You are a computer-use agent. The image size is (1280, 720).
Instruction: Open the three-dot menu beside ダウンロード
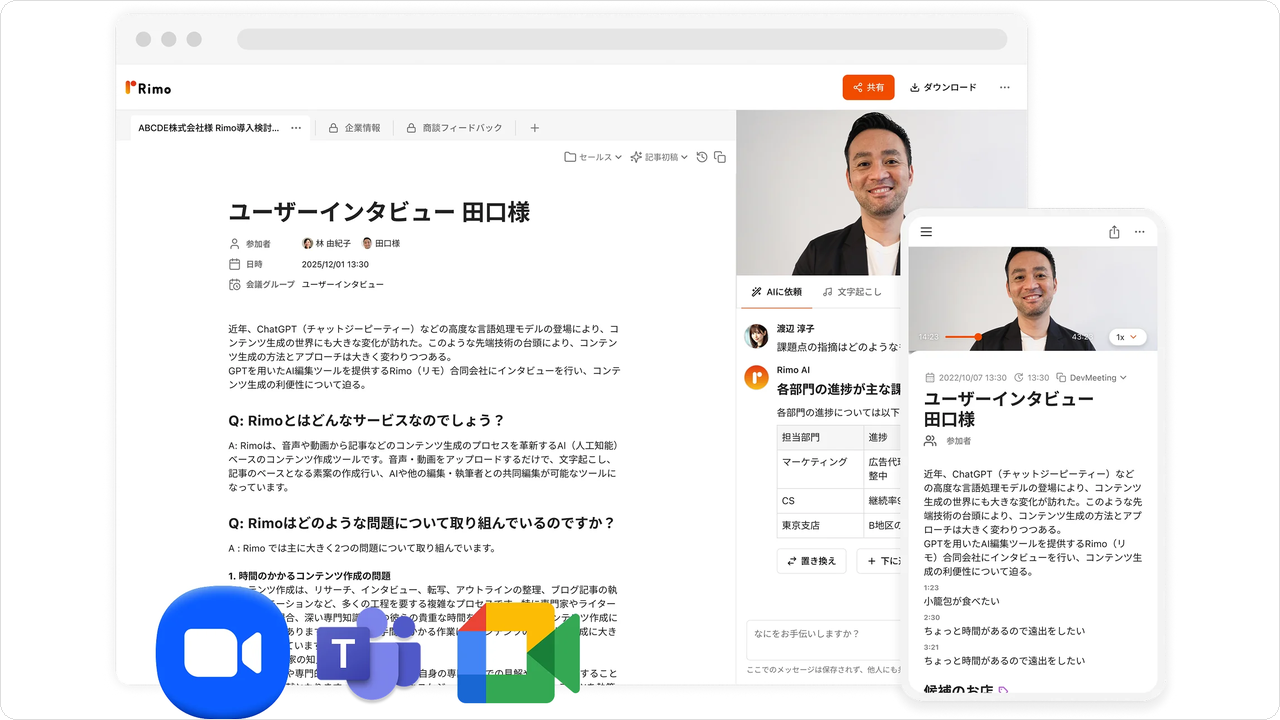(x=1005, y=88)
